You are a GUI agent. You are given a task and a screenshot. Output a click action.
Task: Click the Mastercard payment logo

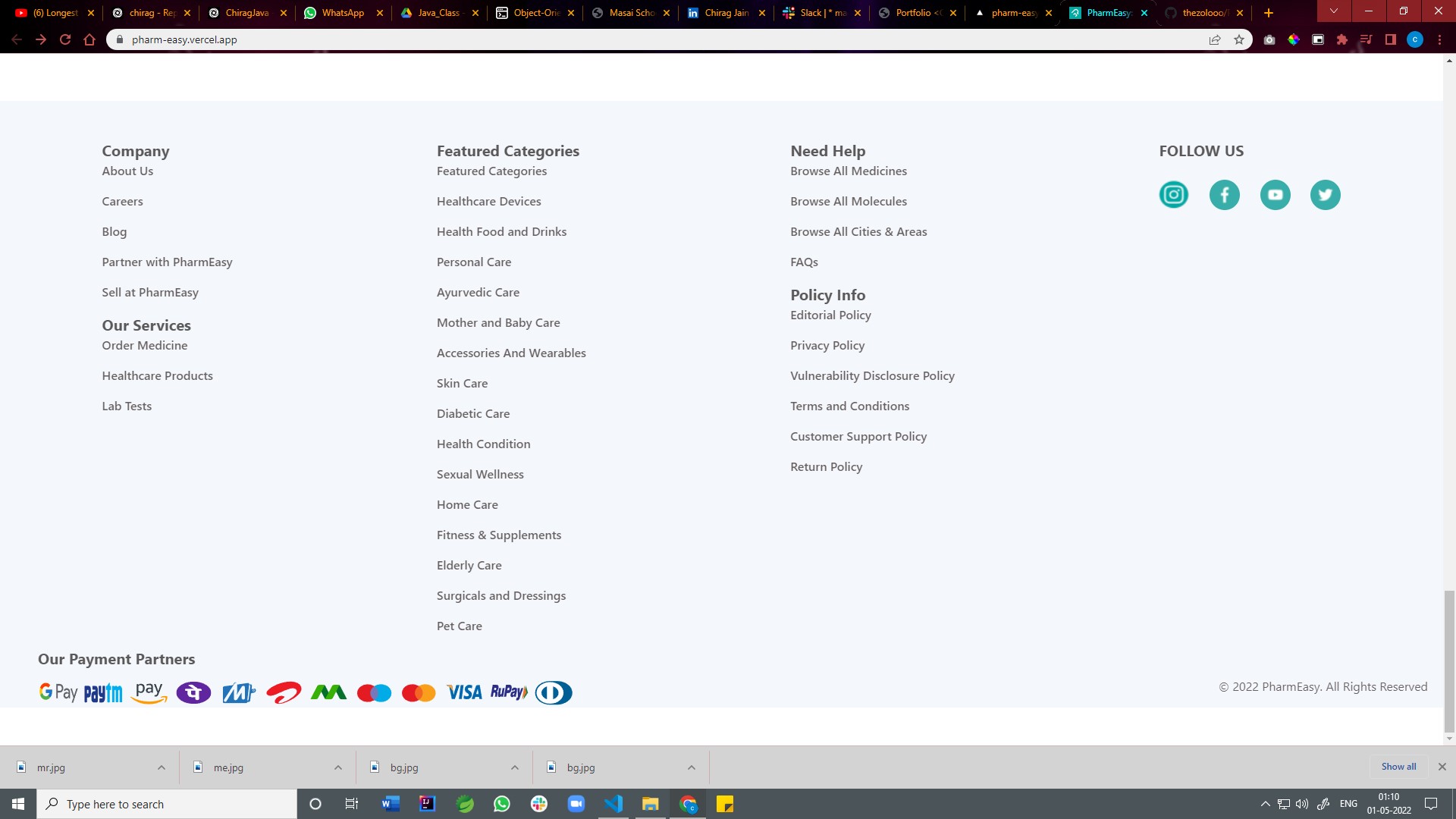point(419,693)
